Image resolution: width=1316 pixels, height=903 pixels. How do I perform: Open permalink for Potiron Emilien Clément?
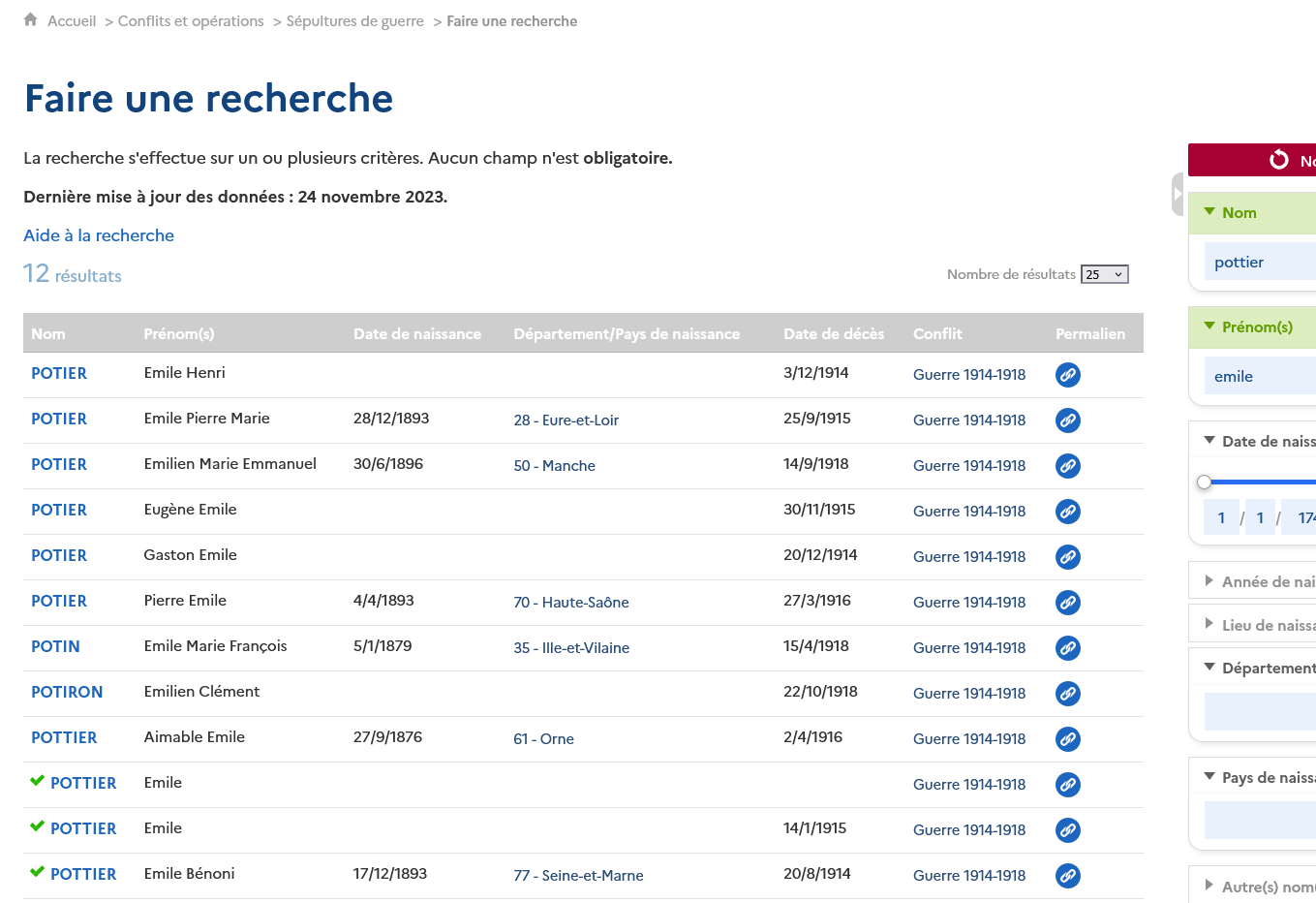click(x=1067, y=694)
